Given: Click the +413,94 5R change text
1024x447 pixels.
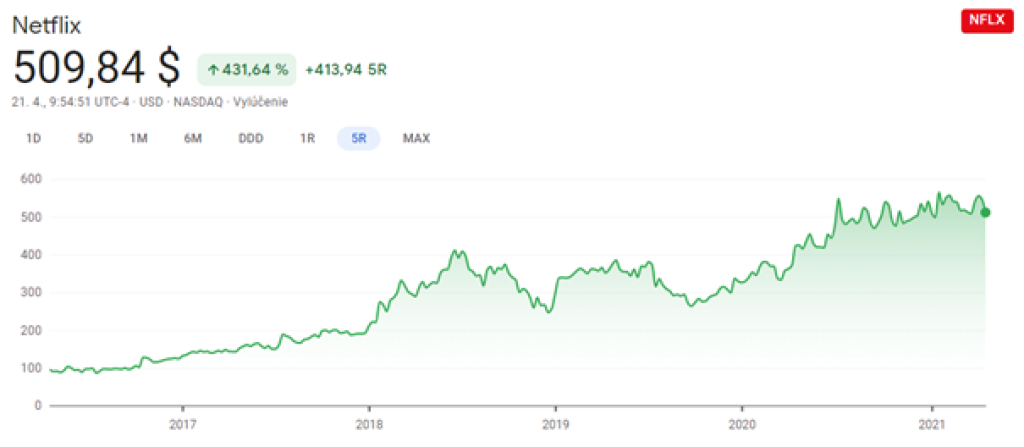Looking at the screenshot, I should click(345, 70).
